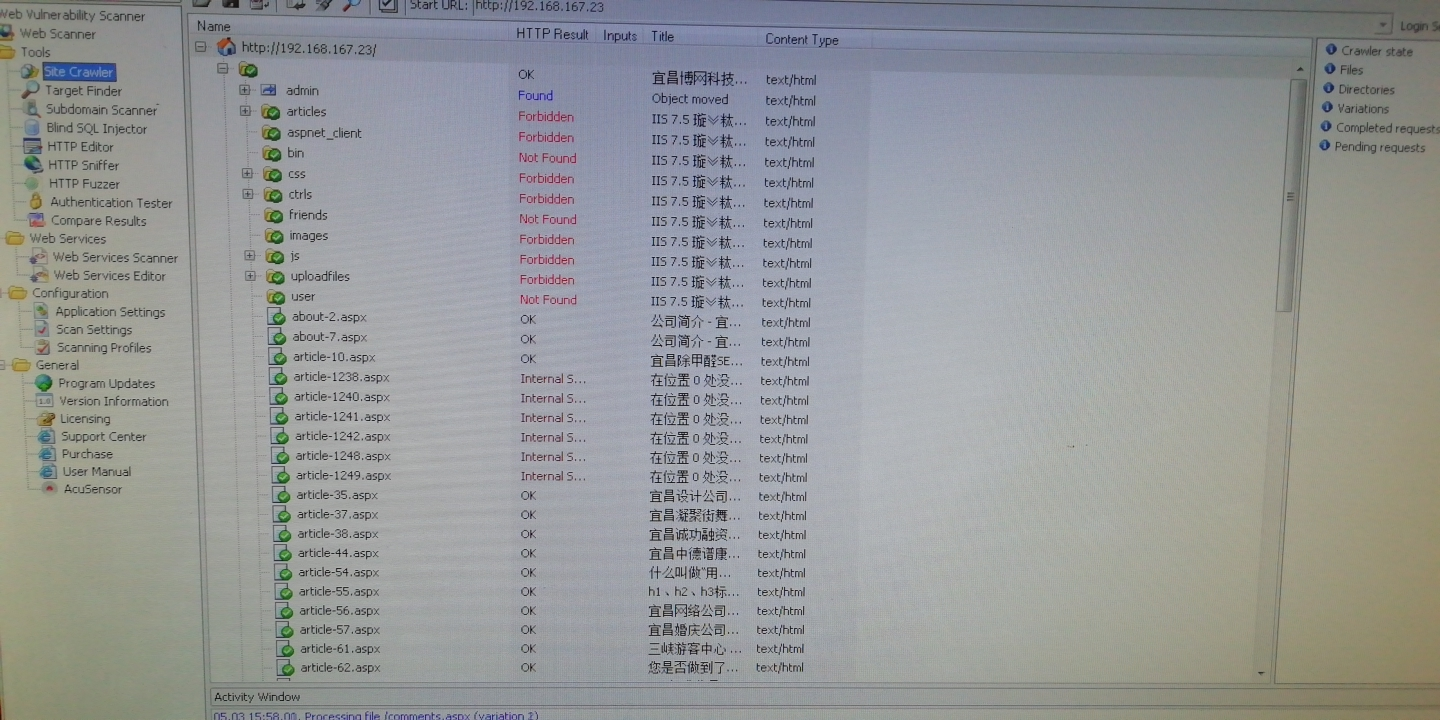This screenshot has height=720, width=1440.
Task: Click the User Manual browser icon
Action: 48,471
